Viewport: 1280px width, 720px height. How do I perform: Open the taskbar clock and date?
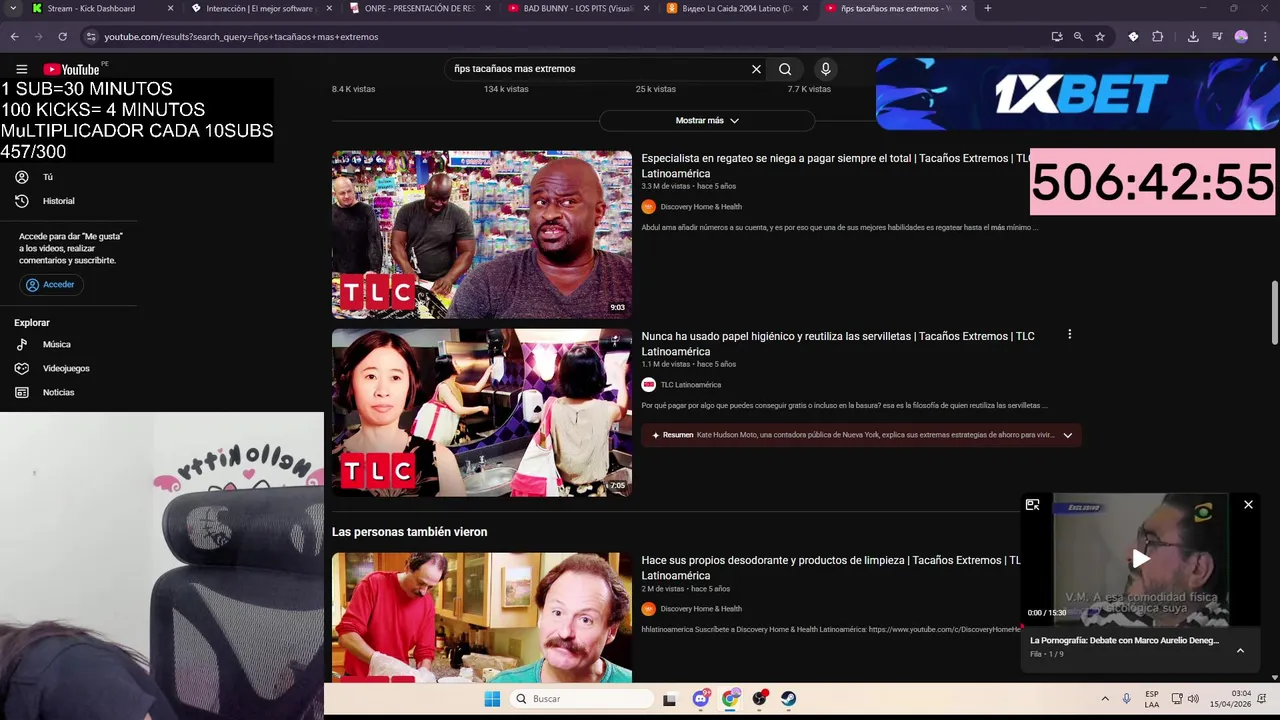pos(1230,699)
